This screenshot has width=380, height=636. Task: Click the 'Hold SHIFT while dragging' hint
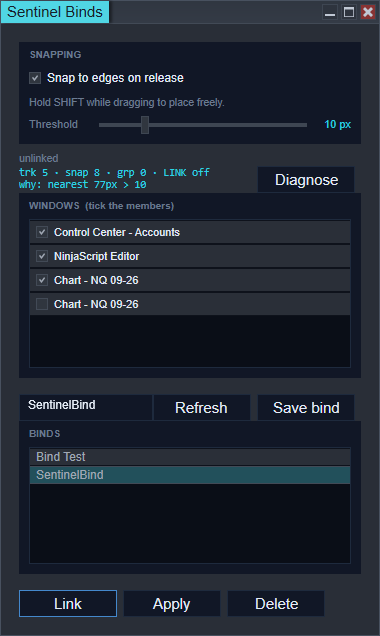point(127,102)
